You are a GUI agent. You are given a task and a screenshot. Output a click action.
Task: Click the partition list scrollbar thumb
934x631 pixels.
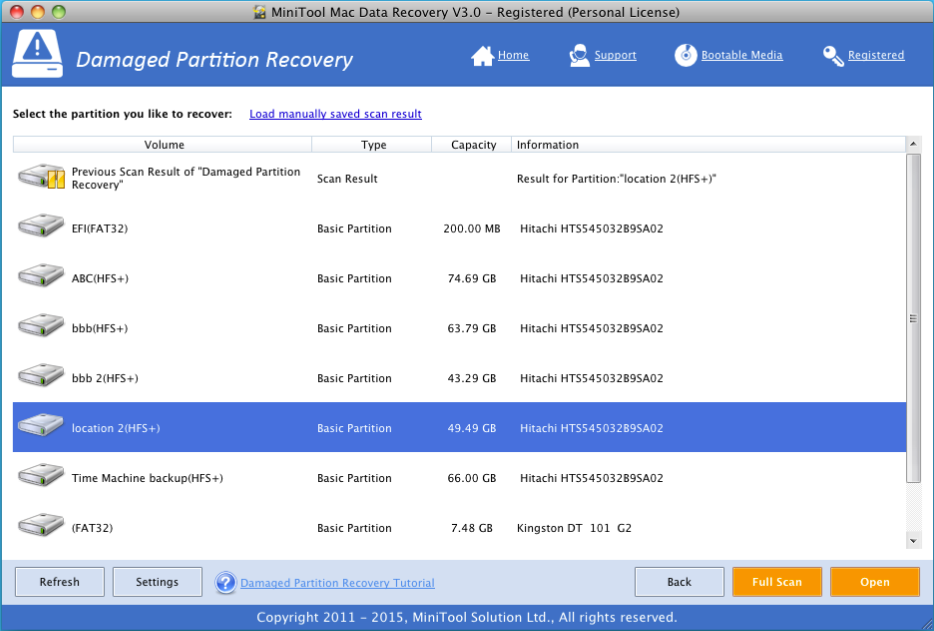(913, 318)
